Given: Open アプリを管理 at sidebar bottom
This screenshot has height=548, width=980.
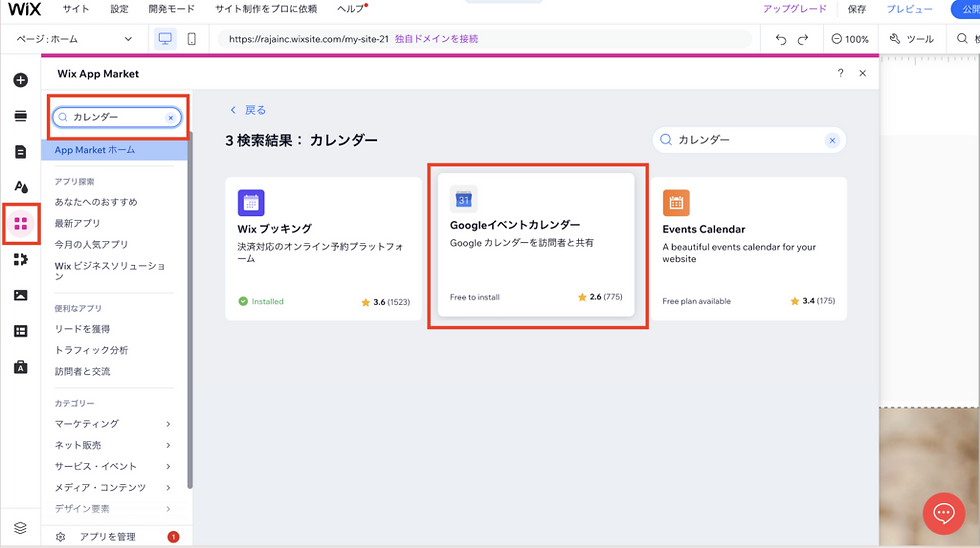Looking at the screenshot, I should click(108, 537).
